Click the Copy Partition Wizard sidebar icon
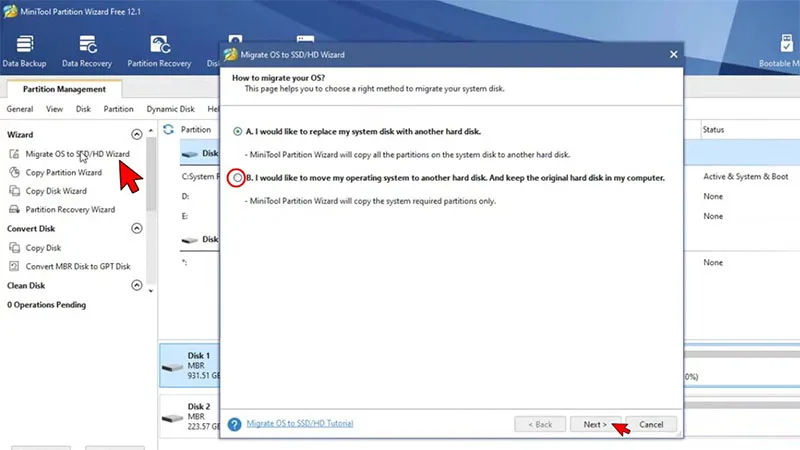This screenshot has height=450, width=800. tap(14, 172)
